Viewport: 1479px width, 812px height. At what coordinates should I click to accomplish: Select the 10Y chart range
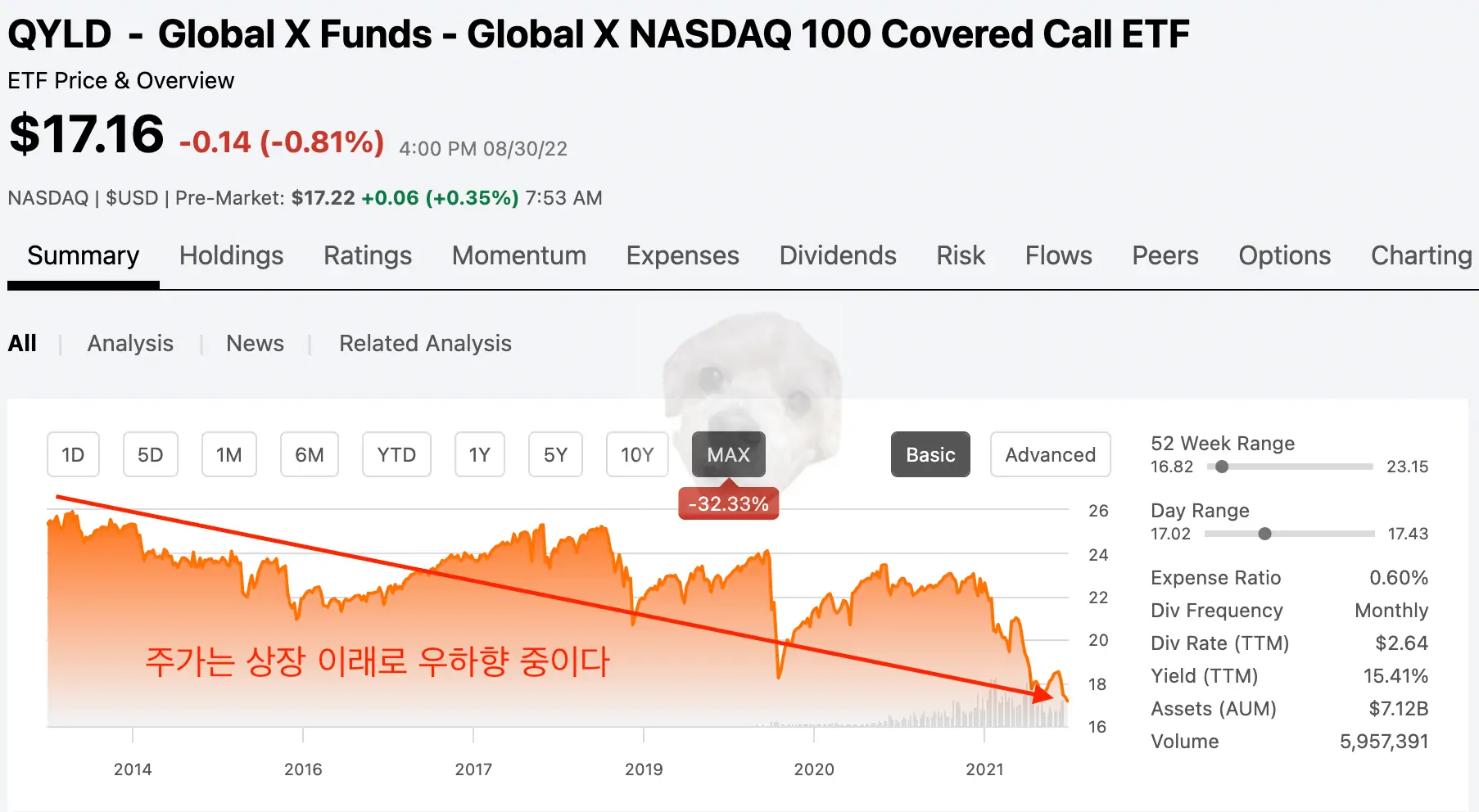click(636, 454)
